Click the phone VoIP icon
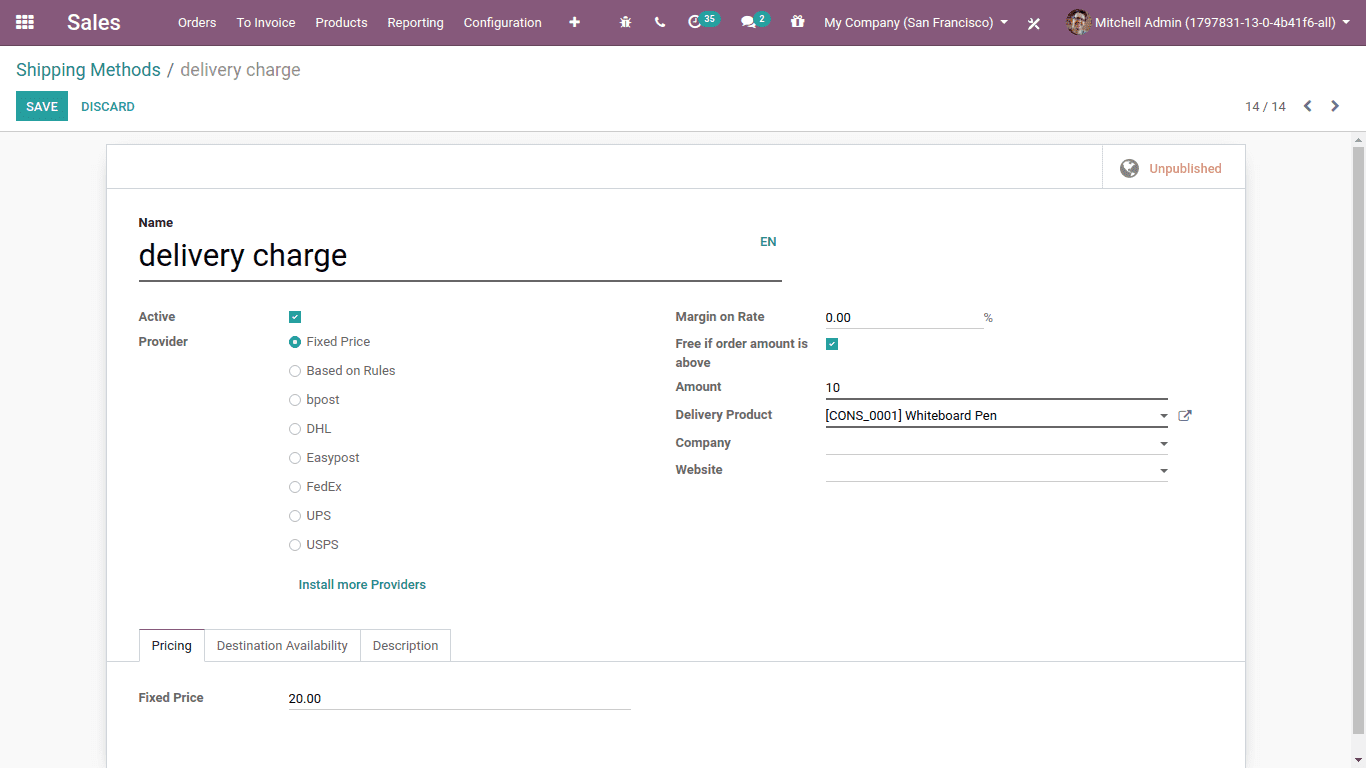Screen dimensions: 1366x768 tap(660, 22)
